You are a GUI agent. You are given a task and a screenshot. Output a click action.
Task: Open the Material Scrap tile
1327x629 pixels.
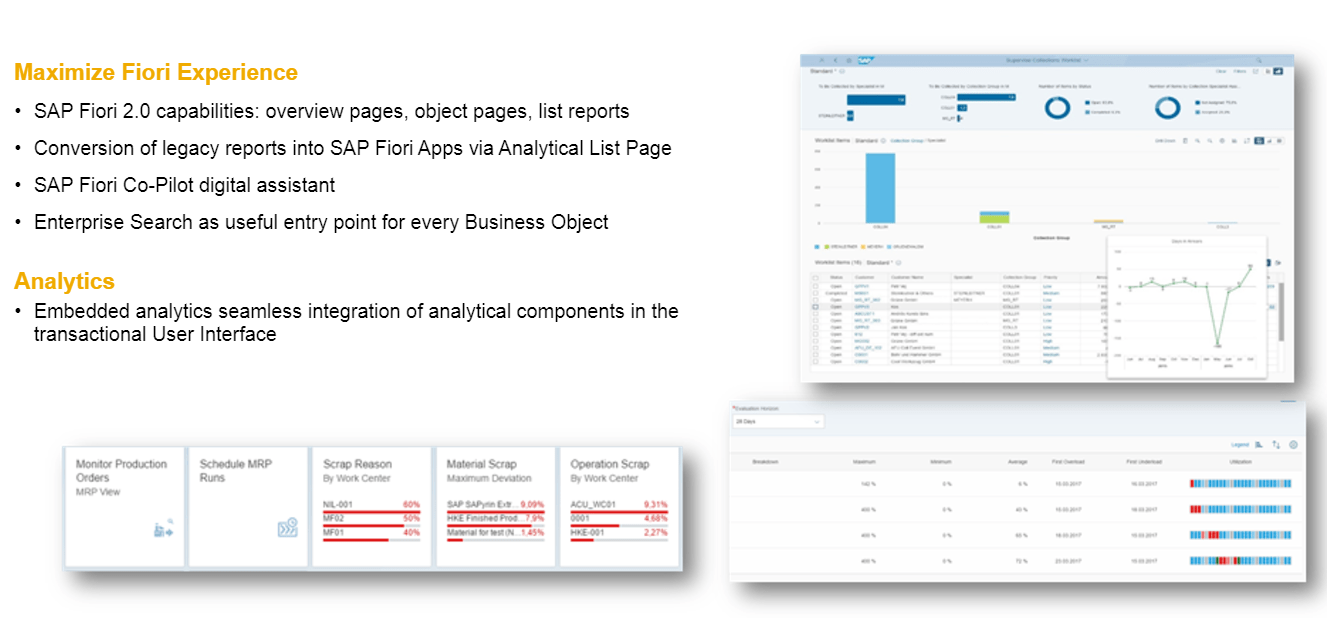(494, 507)
